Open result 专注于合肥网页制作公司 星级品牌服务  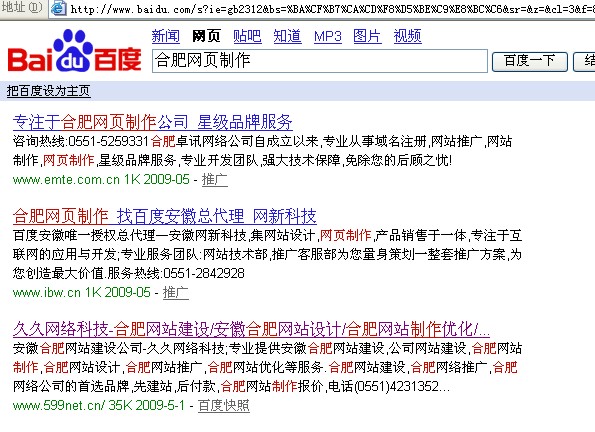pyautogui.click(x=153, y=122)
